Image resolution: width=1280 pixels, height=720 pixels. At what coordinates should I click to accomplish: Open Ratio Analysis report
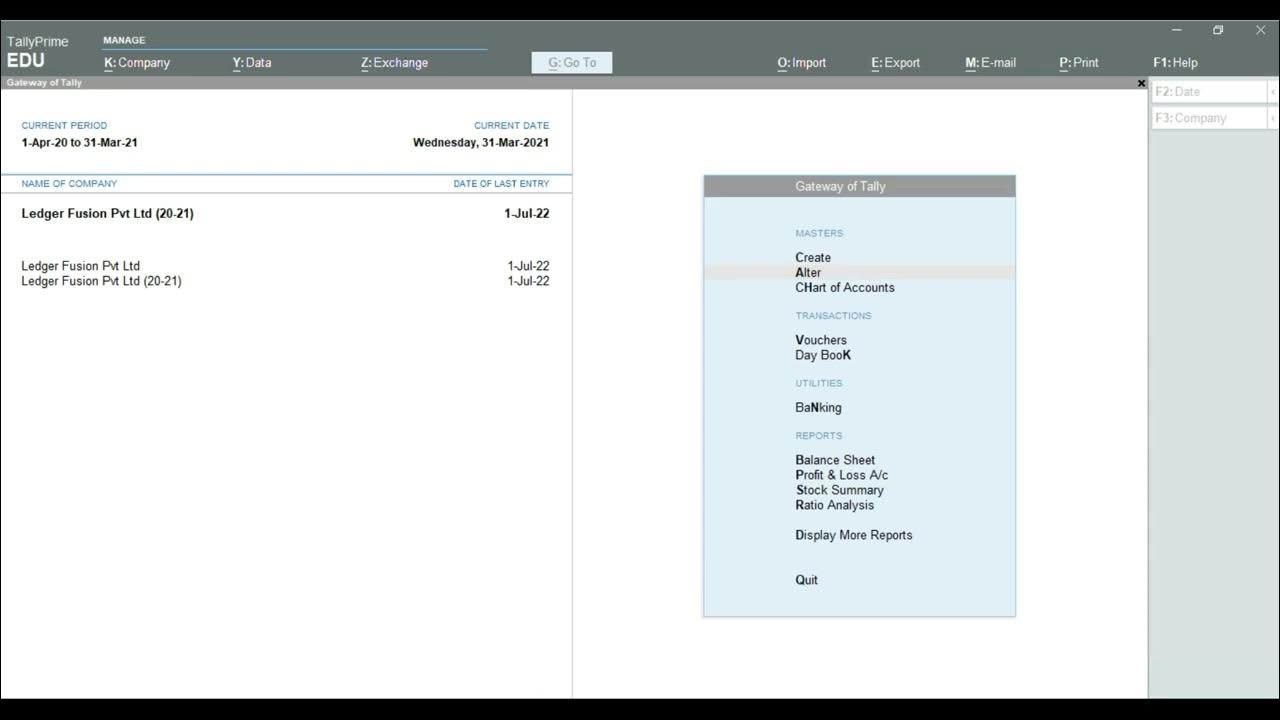coord(835,505)
